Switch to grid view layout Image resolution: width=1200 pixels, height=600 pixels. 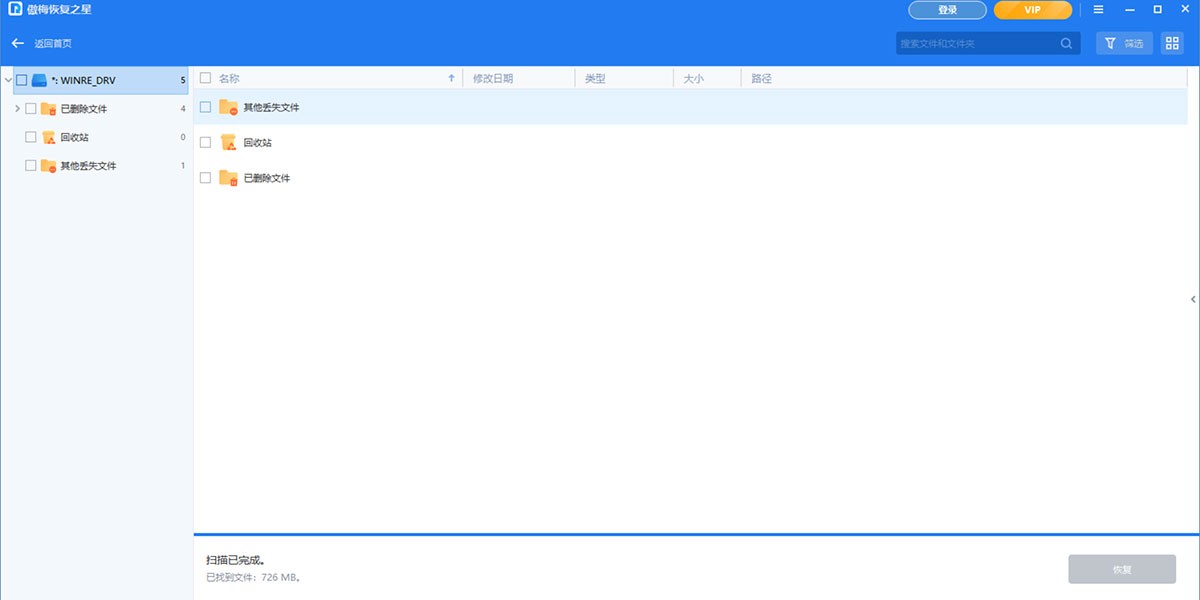coord(1172,44)
